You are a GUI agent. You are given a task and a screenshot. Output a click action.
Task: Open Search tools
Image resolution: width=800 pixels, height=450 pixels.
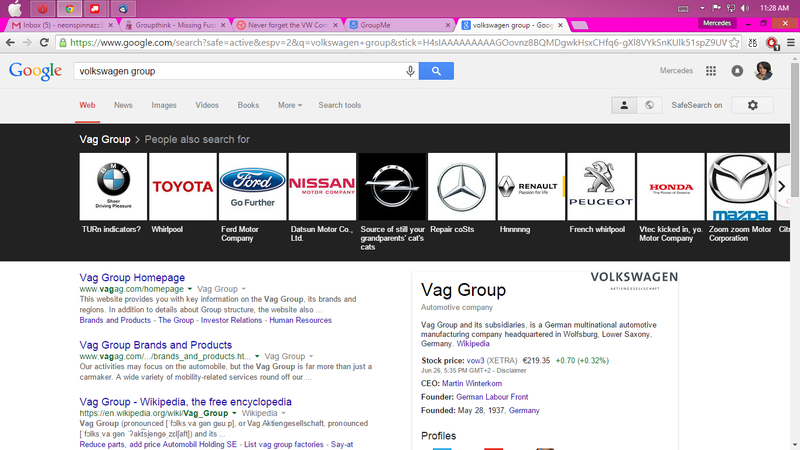339,105
